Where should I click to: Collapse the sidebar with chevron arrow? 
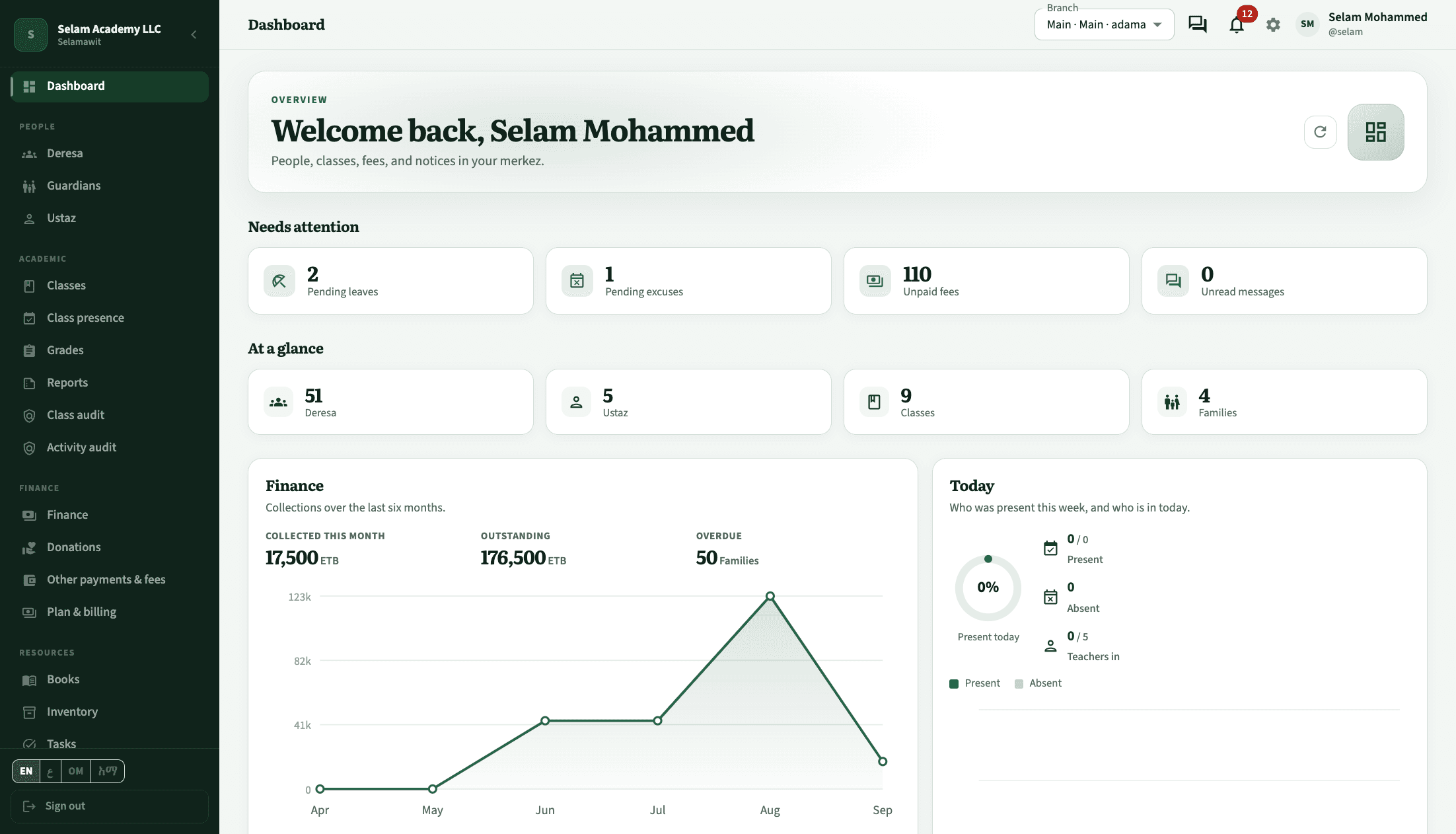coord(194,34)
